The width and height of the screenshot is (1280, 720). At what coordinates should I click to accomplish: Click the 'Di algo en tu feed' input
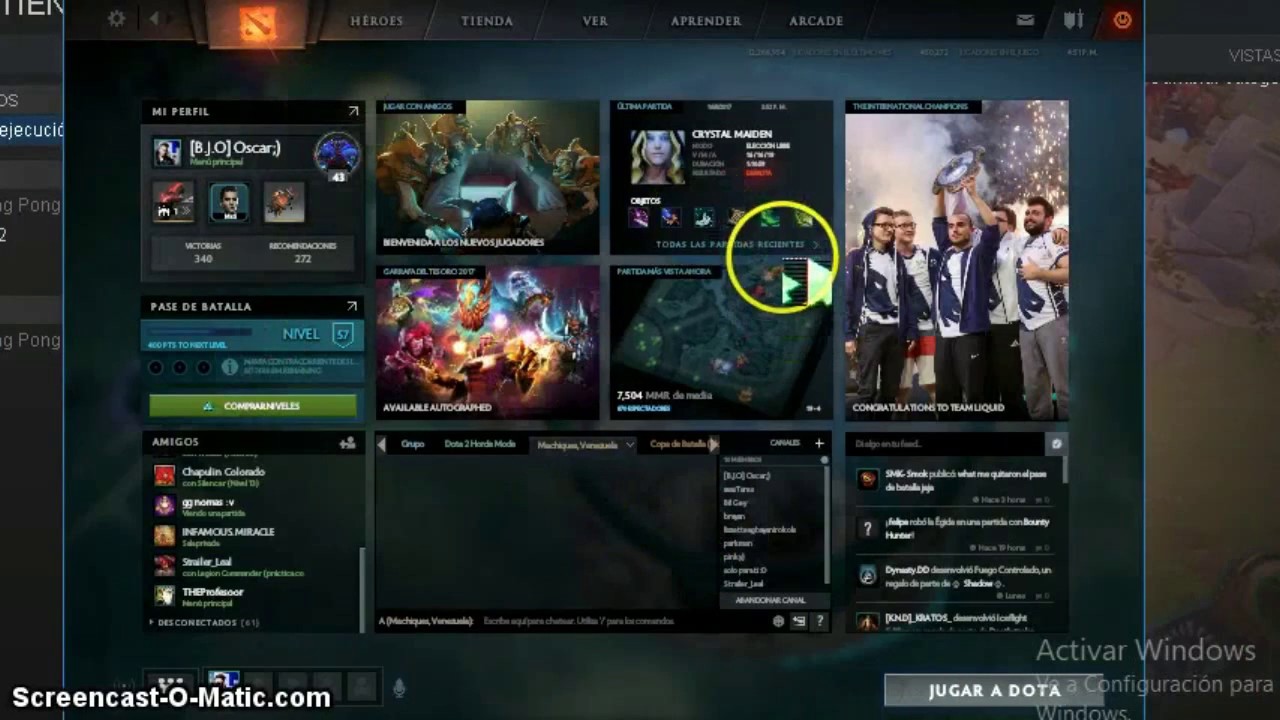[x=945, y=443]
